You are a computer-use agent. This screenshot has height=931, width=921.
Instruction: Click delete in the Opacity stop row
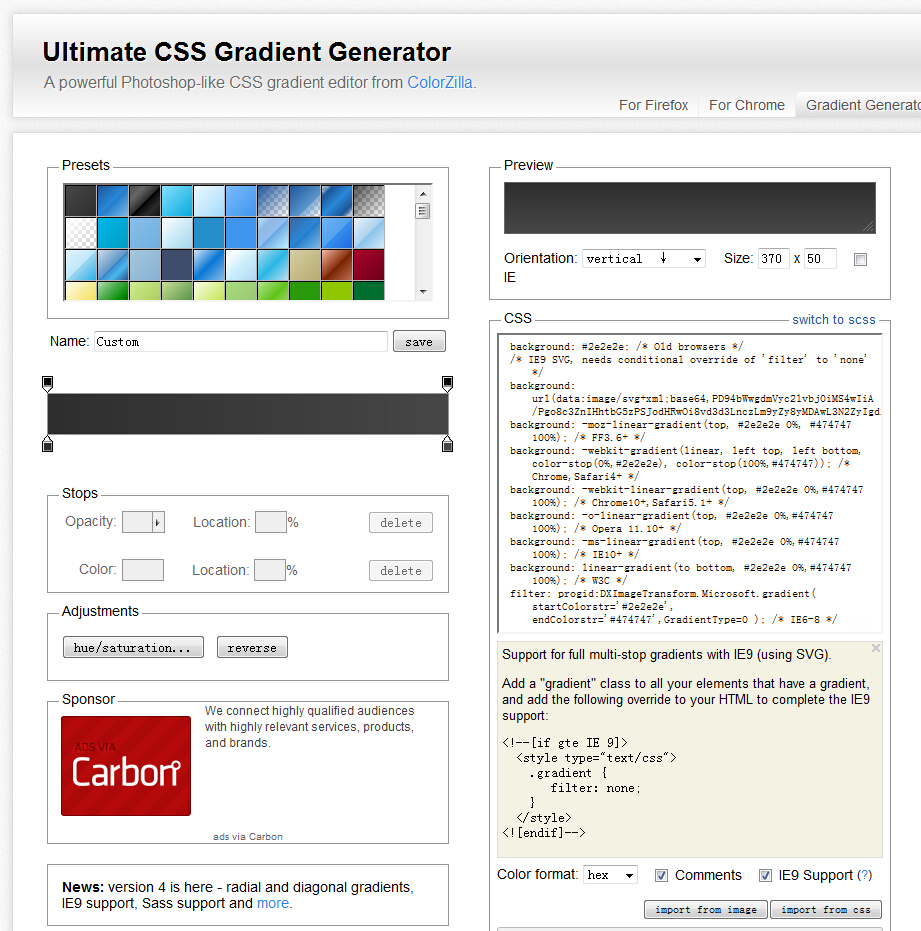(x=401, y=522)
